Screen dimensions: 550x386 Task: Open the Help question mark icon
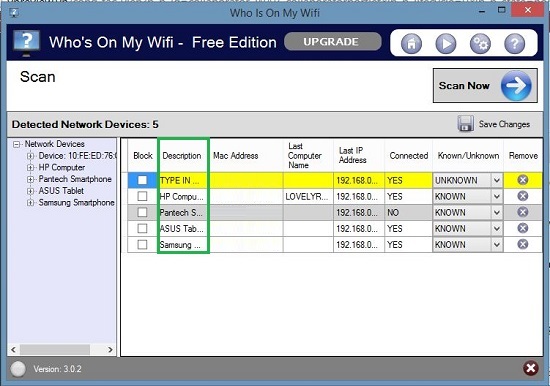pos(514,44)
